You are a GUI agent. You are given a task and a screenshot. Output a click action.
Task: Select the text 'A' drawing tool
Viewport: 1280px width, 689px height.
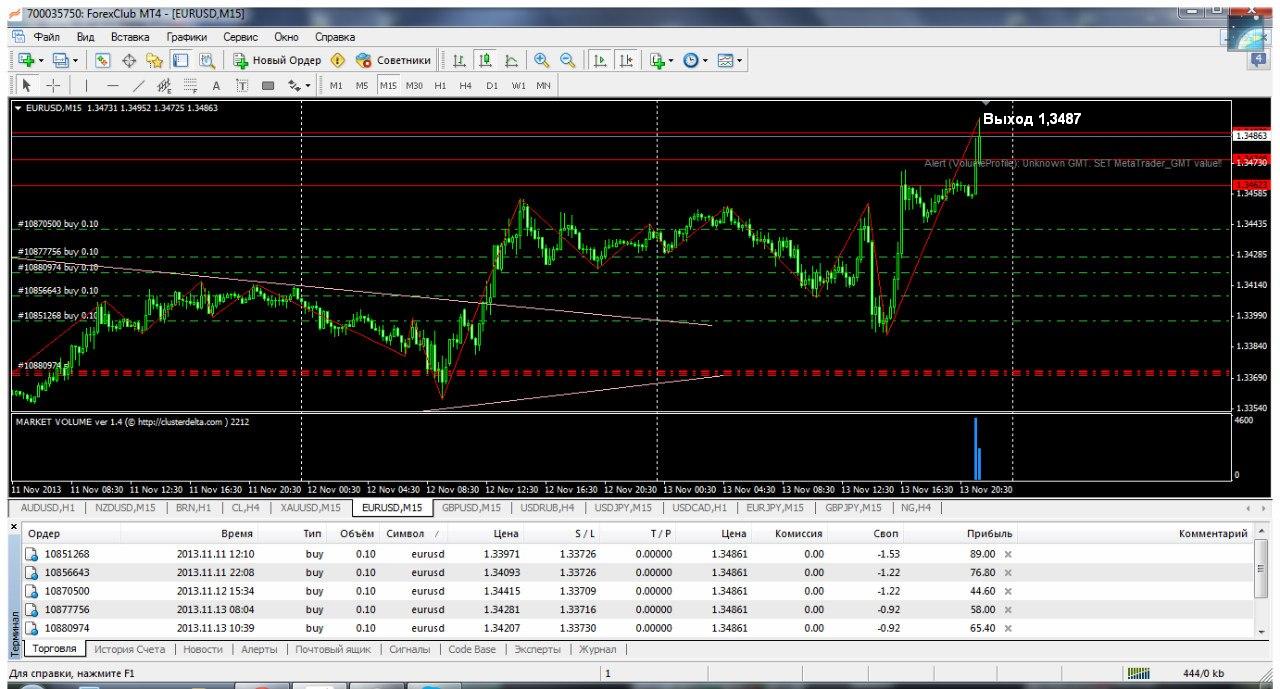click(x=216, y=85)
